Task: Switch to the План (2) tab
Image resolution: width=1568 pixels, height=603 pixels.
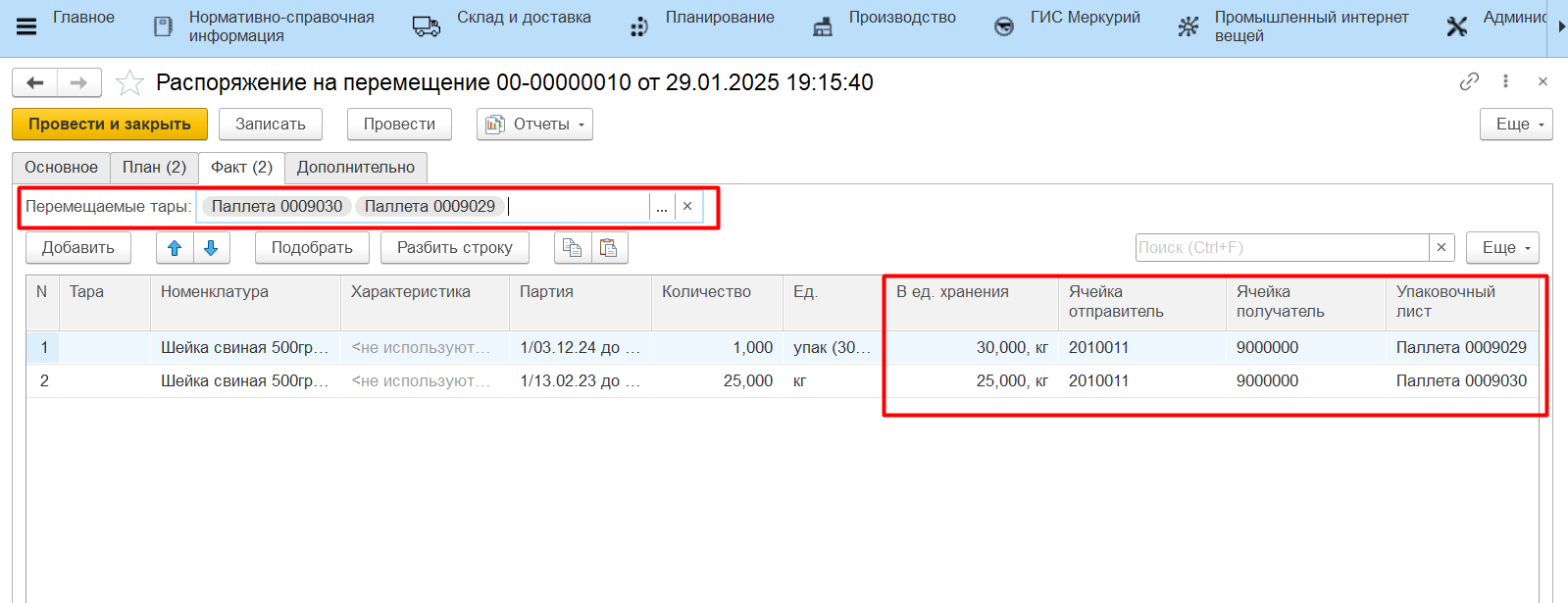Action: tap(154, 168)
